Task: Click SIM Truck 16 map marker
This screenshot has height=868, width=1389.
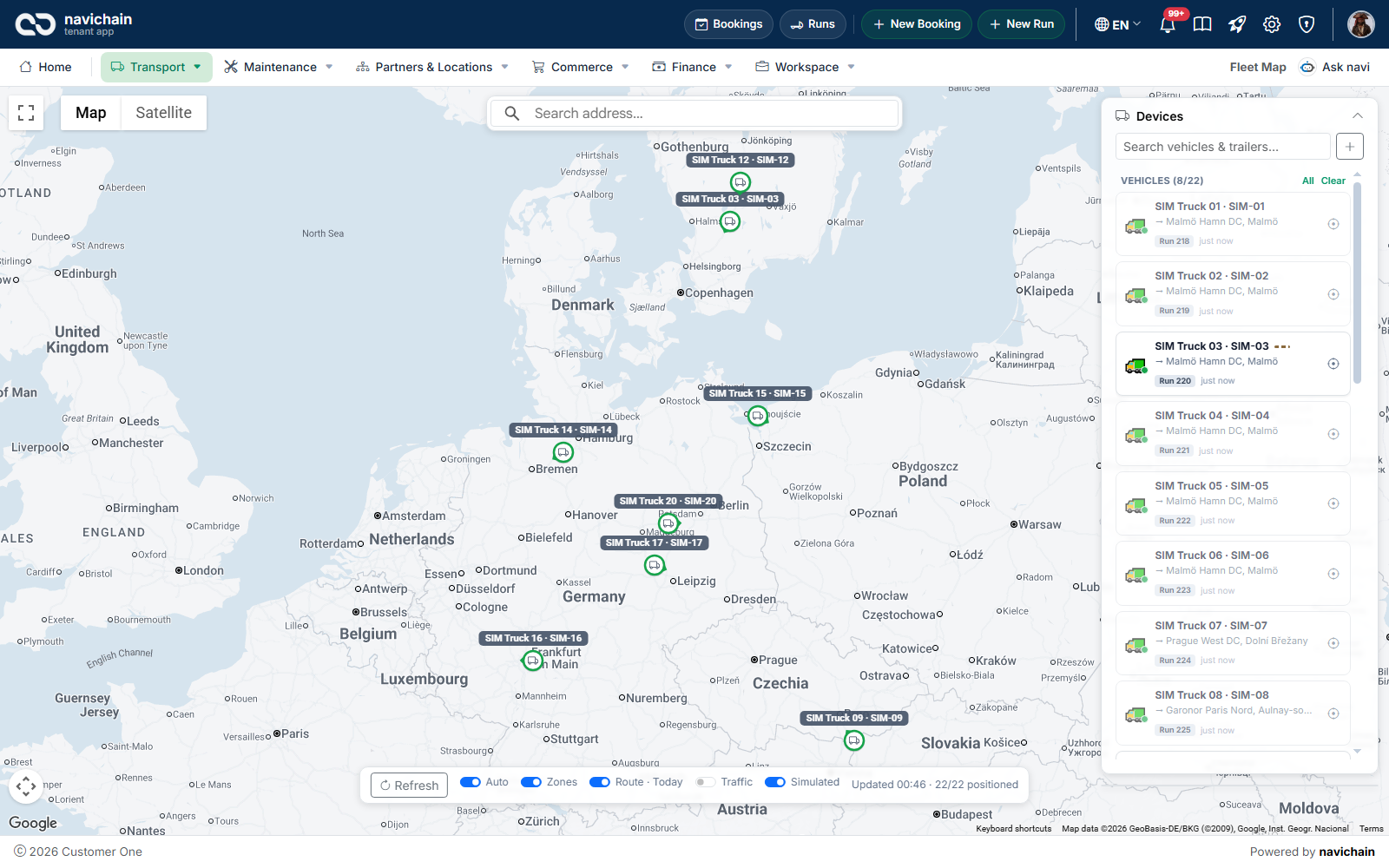Action: (533, 661)
